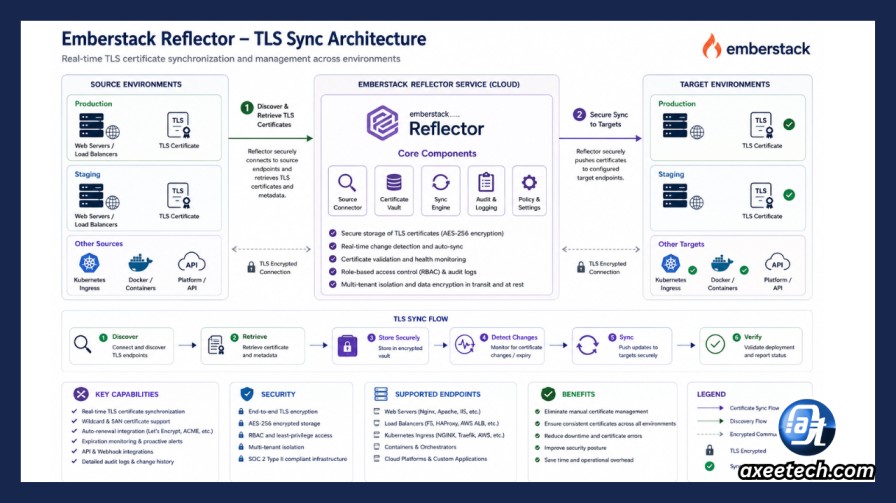Screen dimensions: 896x503
Task: Click Target Staging server icon
Action: click(x=683, y=197)
